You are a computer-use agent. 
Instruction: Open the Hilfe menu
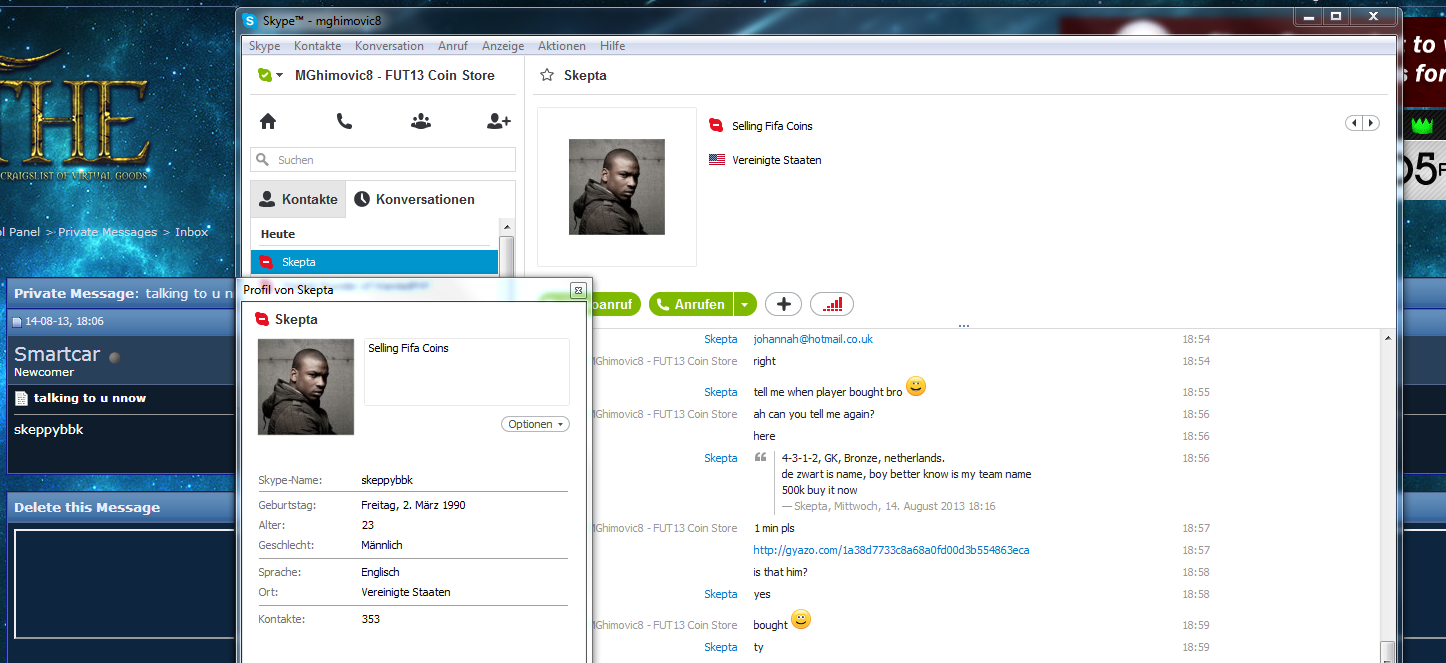(x=613, y=46)
